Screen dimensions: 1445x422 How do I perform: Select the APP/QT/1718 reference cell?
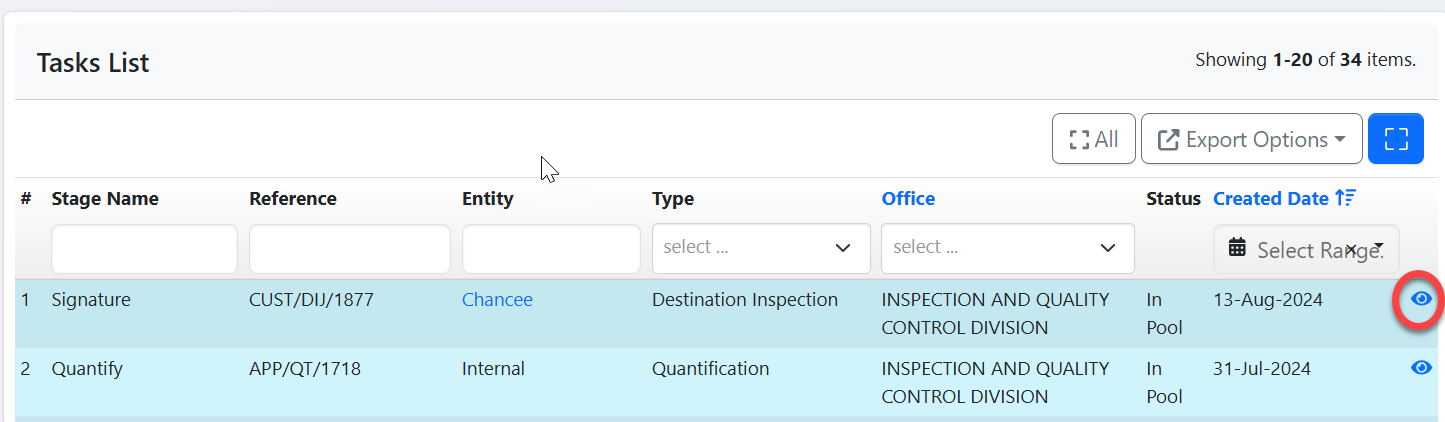point(305,369)
